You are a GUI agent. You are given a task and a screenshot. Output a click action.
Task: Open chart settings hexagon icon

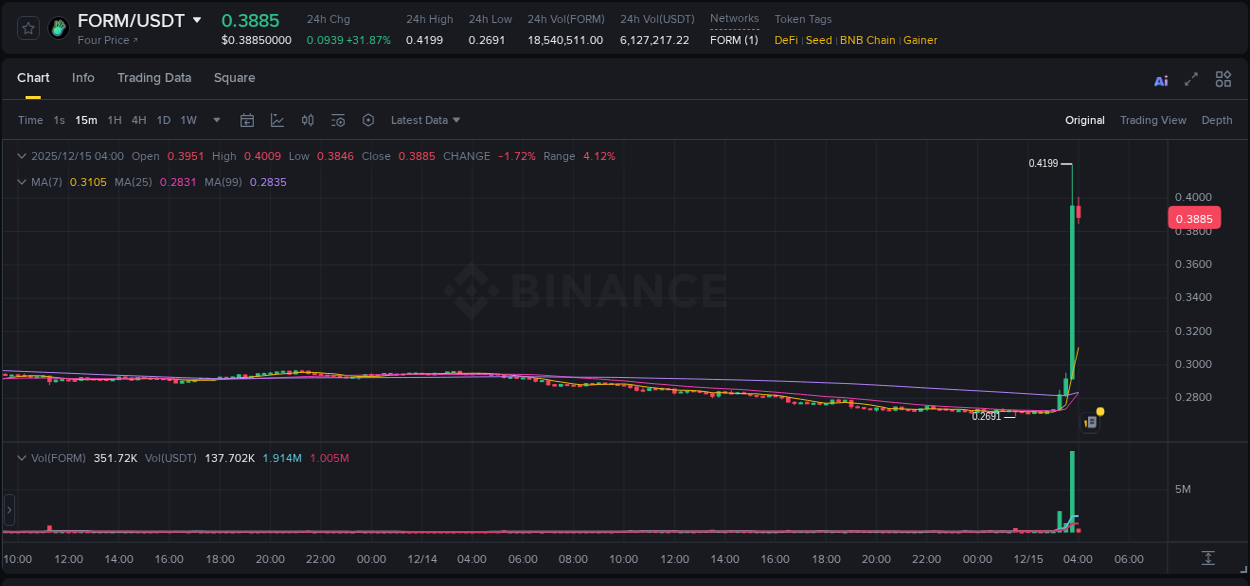pyautogui.click(x=368, y=119)
